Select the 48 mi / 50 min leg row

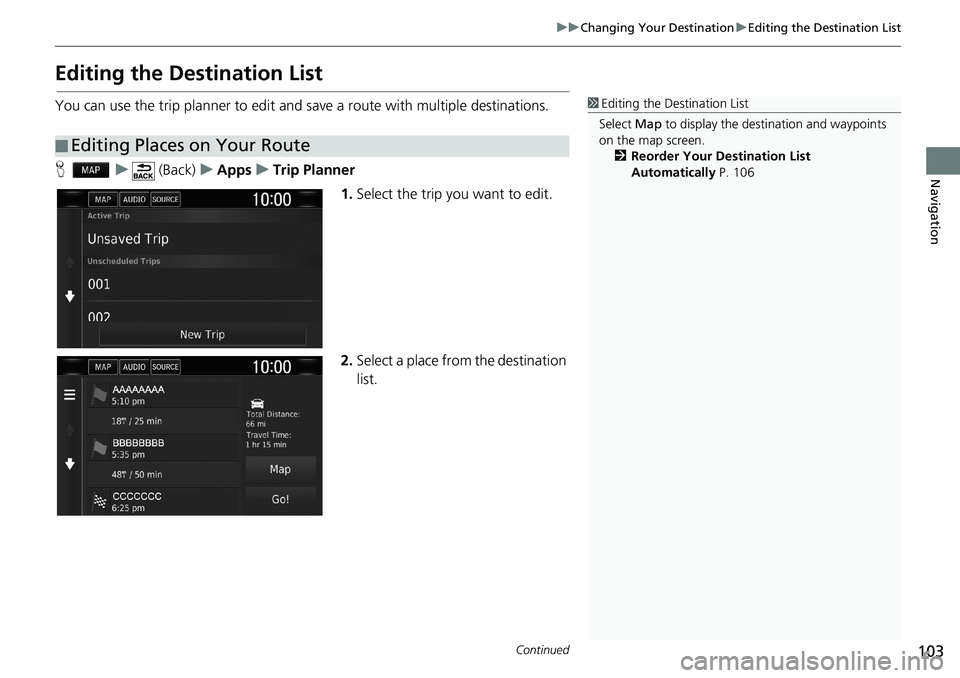[162, 475]
